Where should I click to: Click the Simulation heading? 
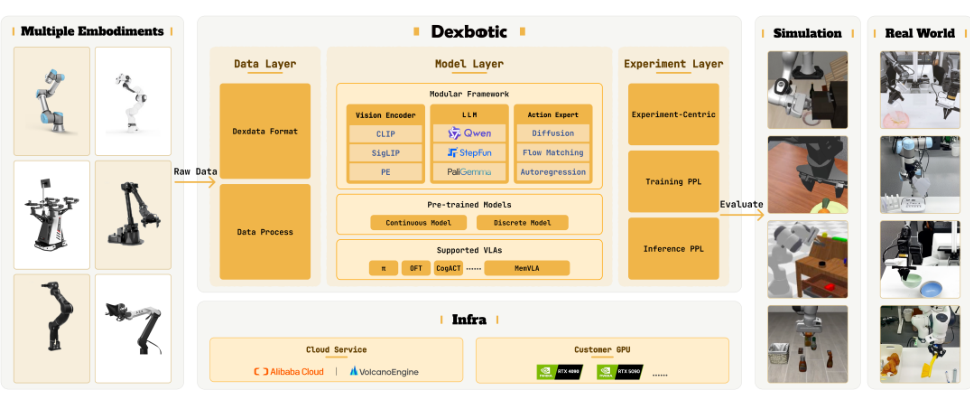click(807, 33)
